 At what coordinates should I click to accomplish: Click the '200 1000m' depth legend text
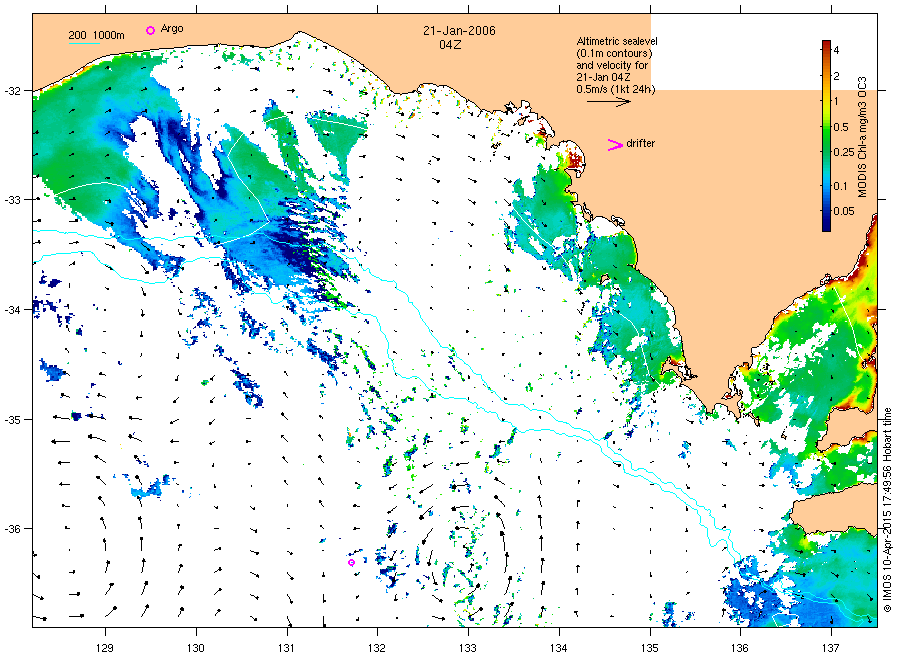(96, 35)
